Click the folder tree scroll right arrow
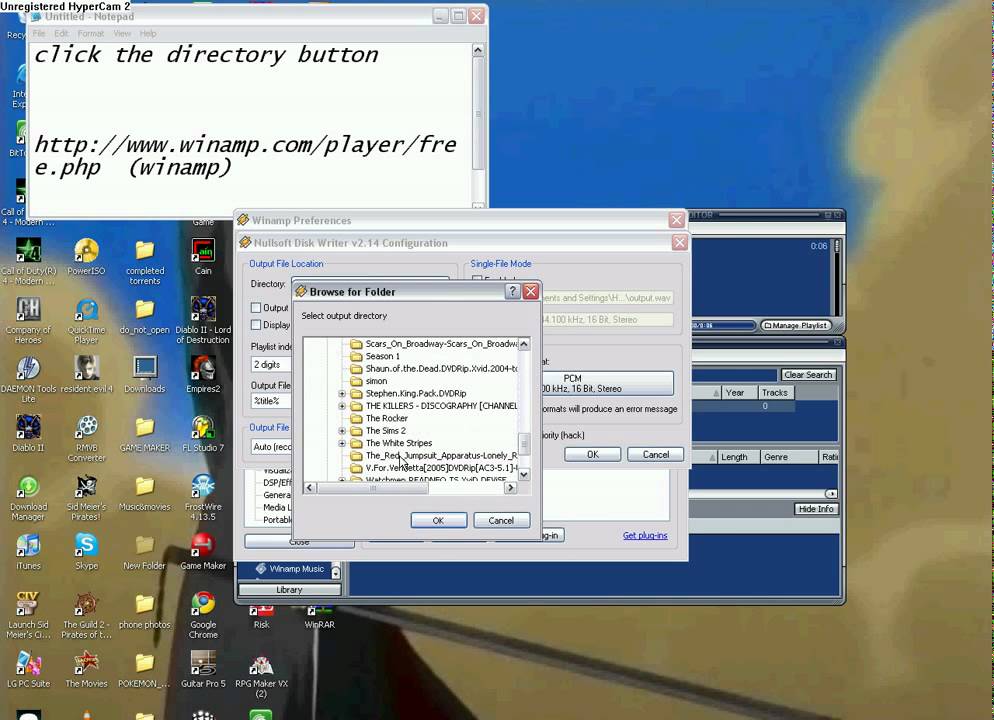Viewport: 994px width, 720px height. tap(510, 487)
